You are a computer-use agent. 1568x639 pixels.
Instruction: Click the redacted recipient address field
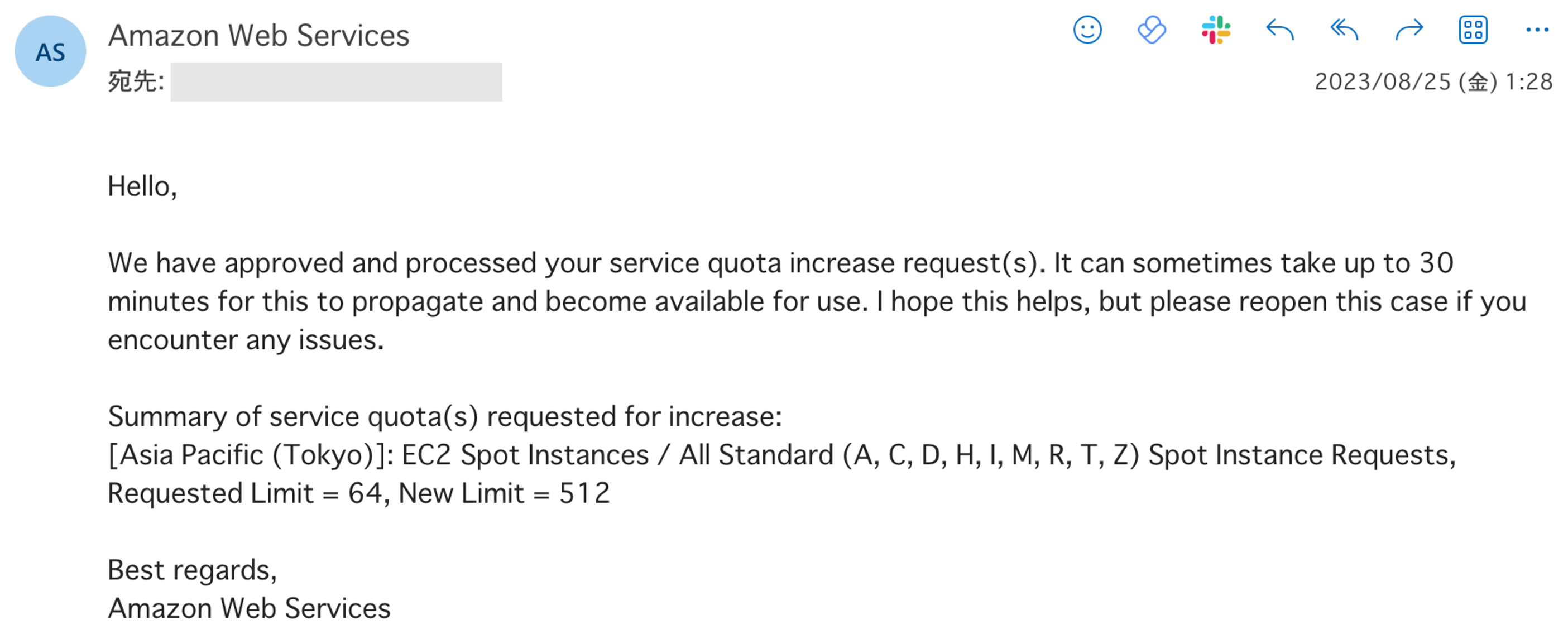coord(336,81)
